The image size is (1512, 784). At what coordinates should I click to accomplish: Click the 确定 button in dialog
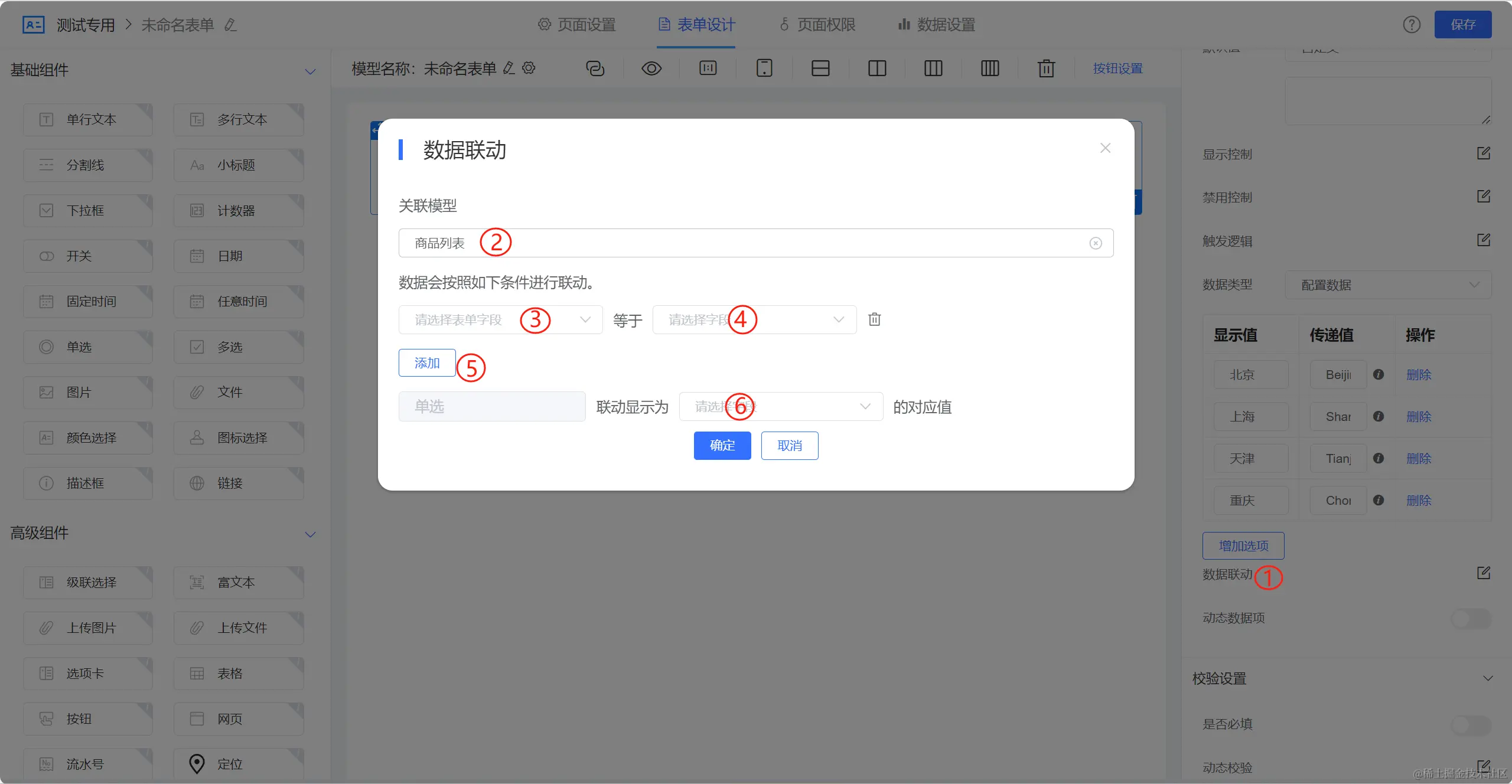click(x=722, y=446)
